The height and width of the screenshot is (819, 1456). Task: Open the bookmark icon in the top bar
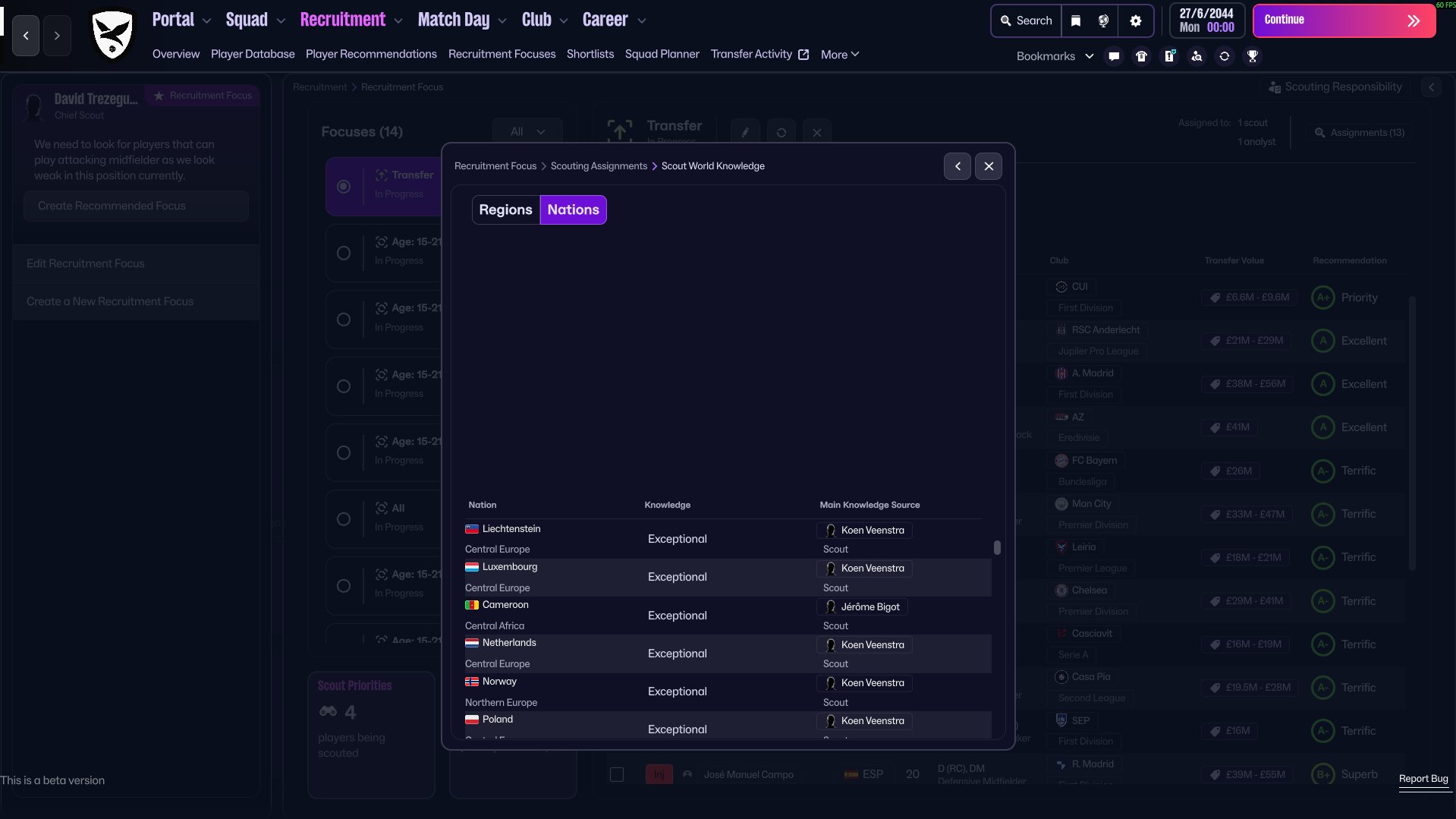(1076, 20)
